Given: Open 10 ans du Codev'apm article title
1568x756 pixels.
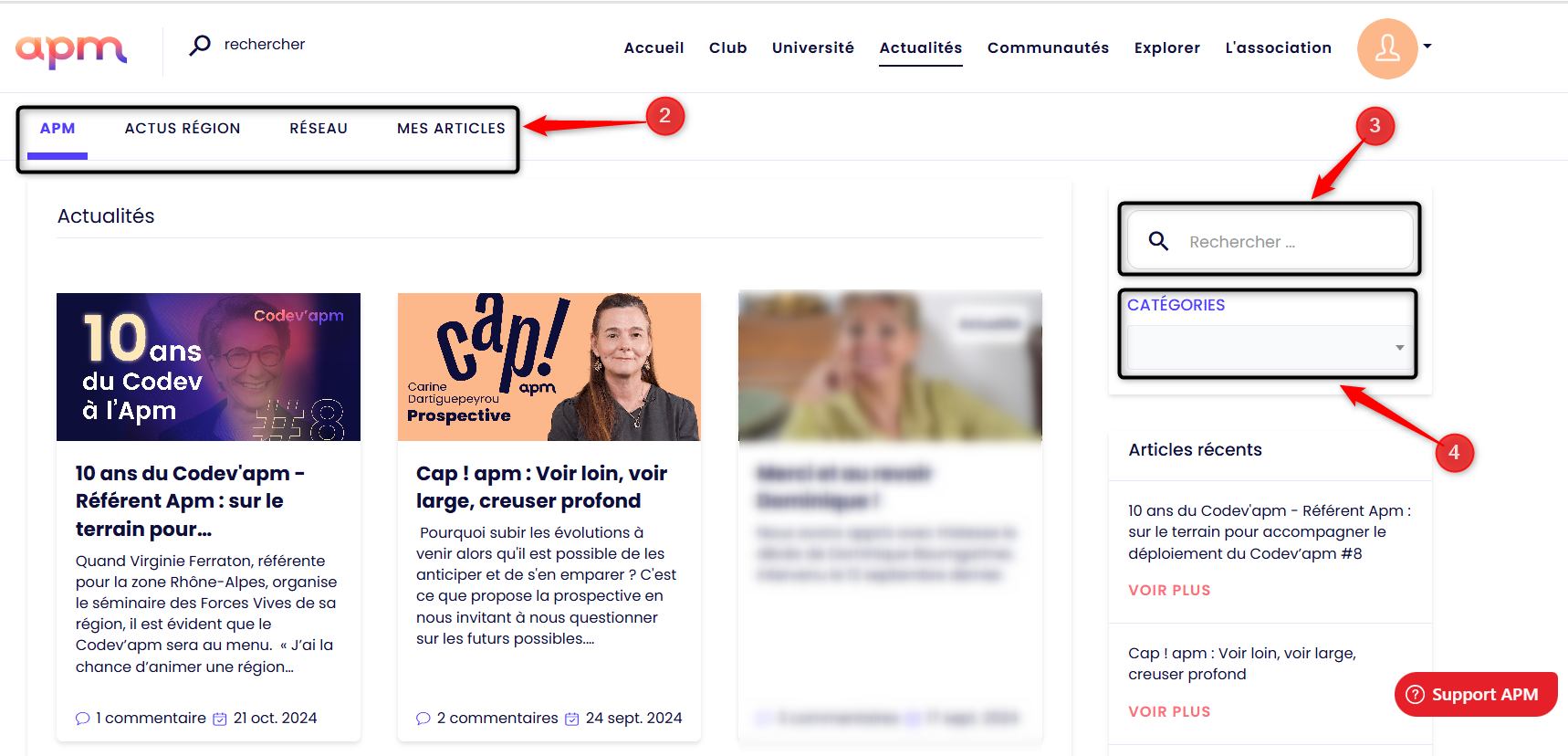Looking at the screenshot, I should click(191, 501).
